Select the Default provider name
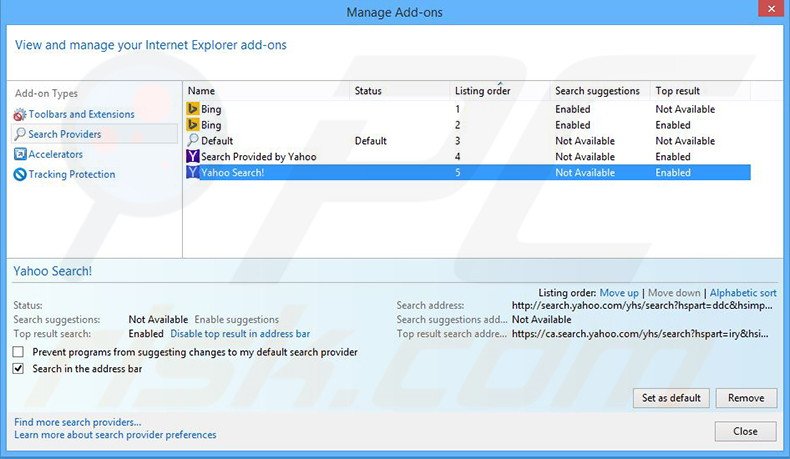 [x=217, y=141]
